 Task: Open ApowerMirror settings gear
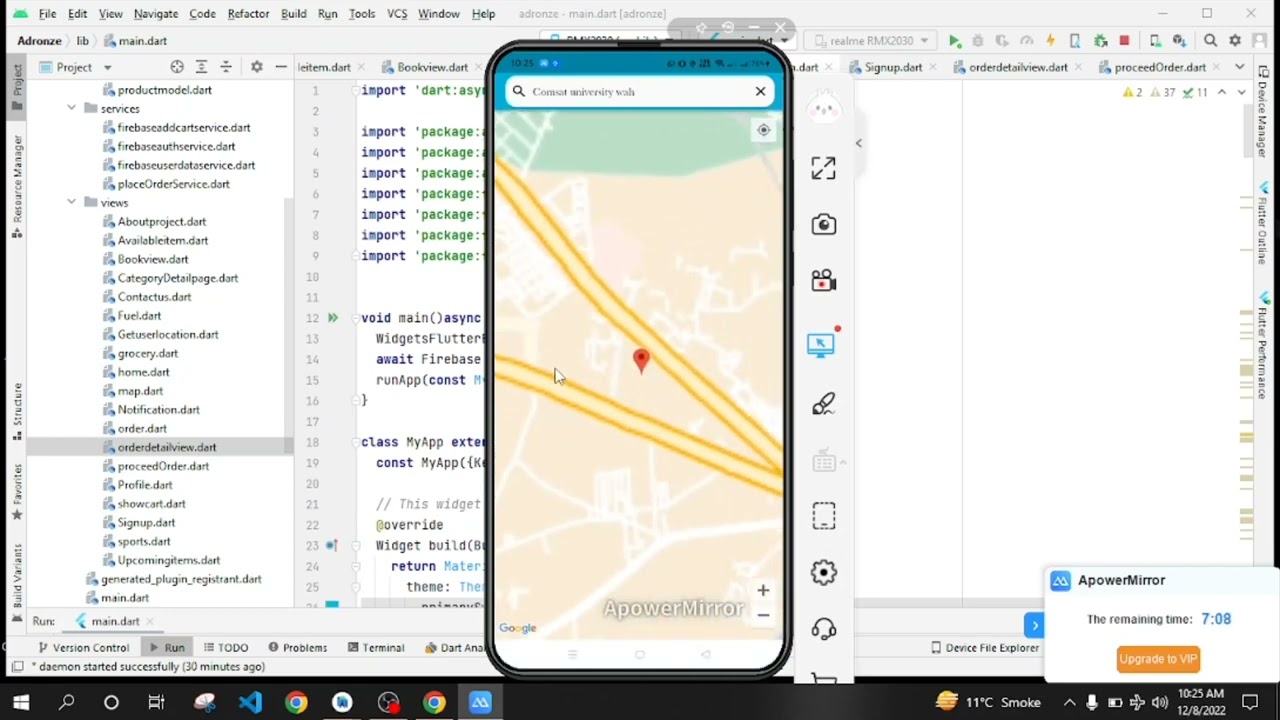click(x=823, y=572)
